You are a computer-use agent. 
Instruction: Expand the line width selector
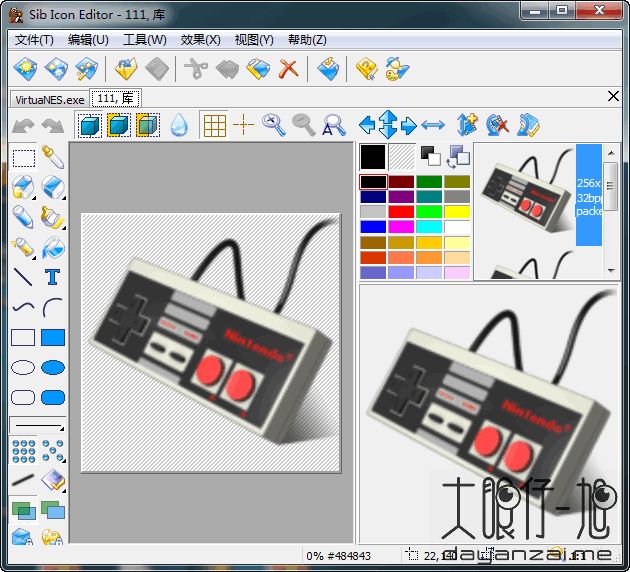coord(37,426)
